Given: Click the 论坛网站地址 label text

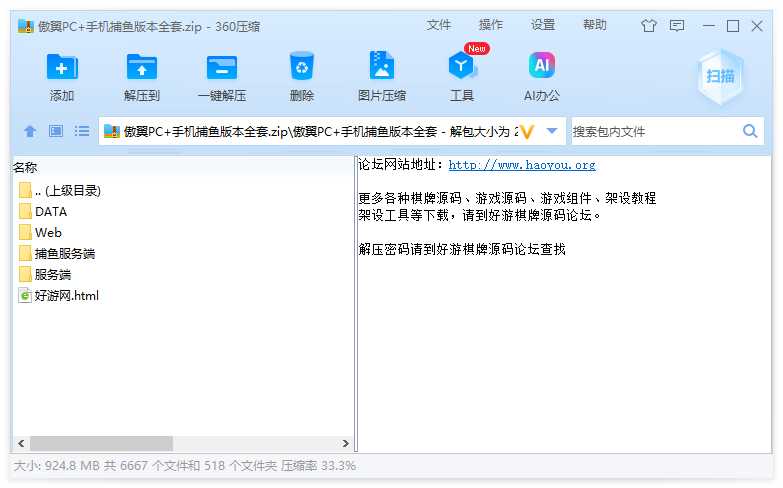Looking at the screenshot, I should click(396, 164).
